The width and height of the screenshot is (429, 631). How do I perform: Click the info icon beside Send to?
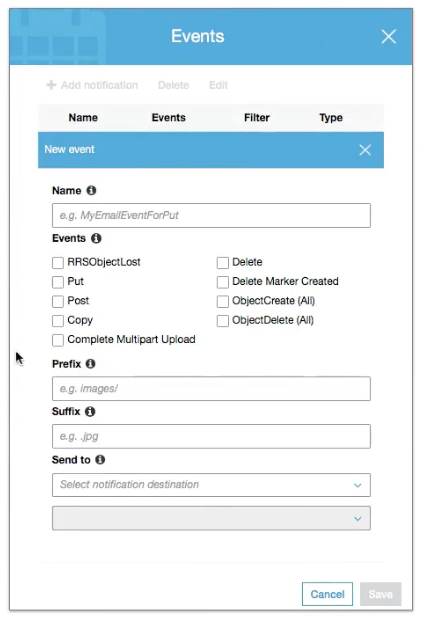tap(100, 460)
